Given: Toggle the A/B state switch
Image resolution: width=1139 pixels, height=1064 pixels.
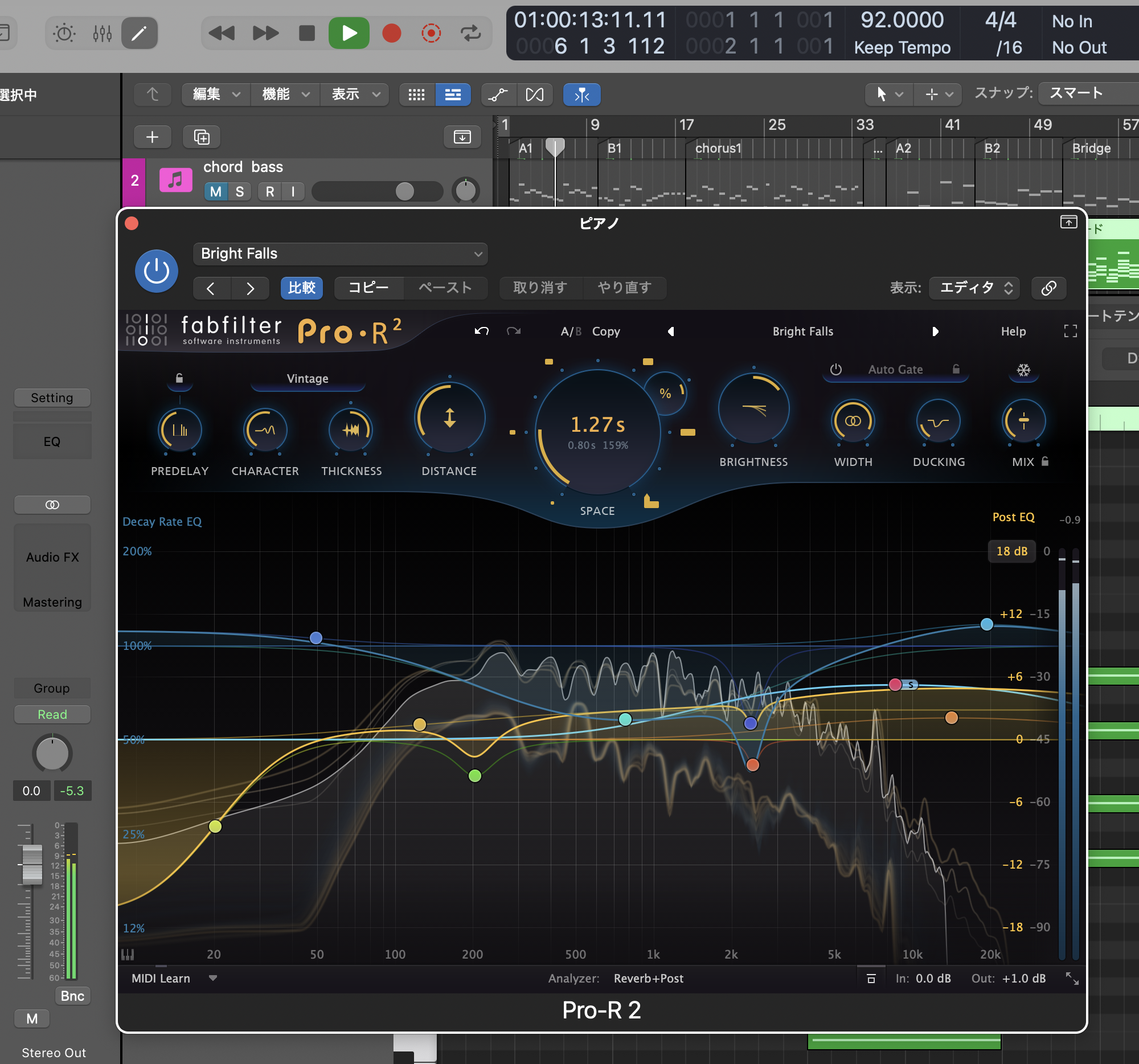Looking at the screenshot, I should pos(571,331).
